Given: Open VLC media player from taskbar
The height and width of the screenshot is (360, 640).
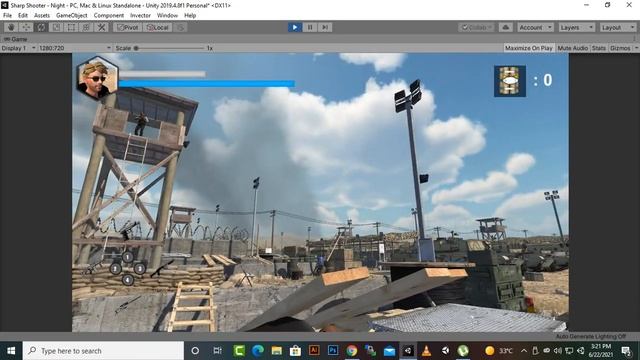Looking at the screenshot, I should (x=427, y=351).
